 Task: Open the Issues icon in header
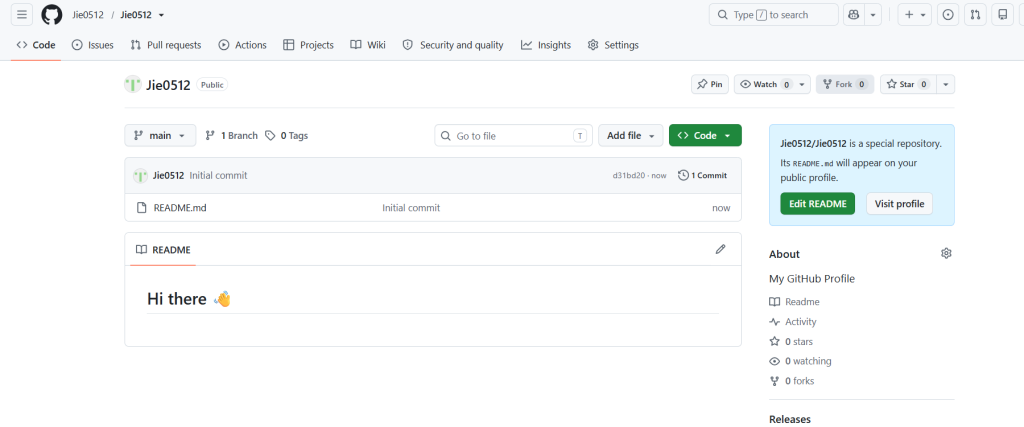pyautogui.click(x=948, y=14)
